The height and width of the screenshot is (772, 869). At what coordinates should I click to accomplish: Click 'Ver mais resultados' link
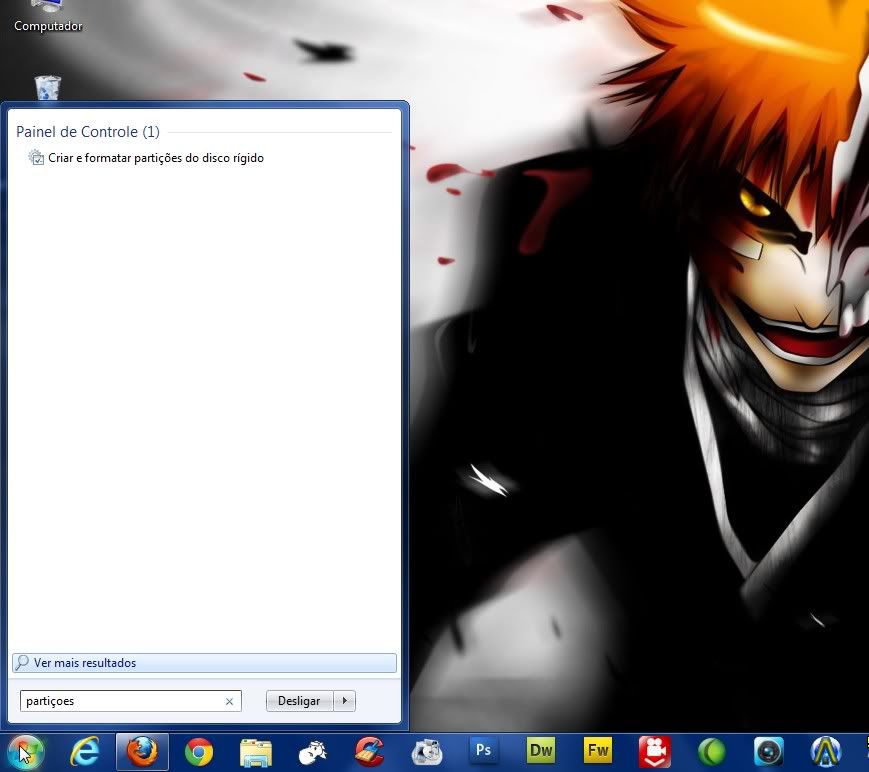point(85,663)
